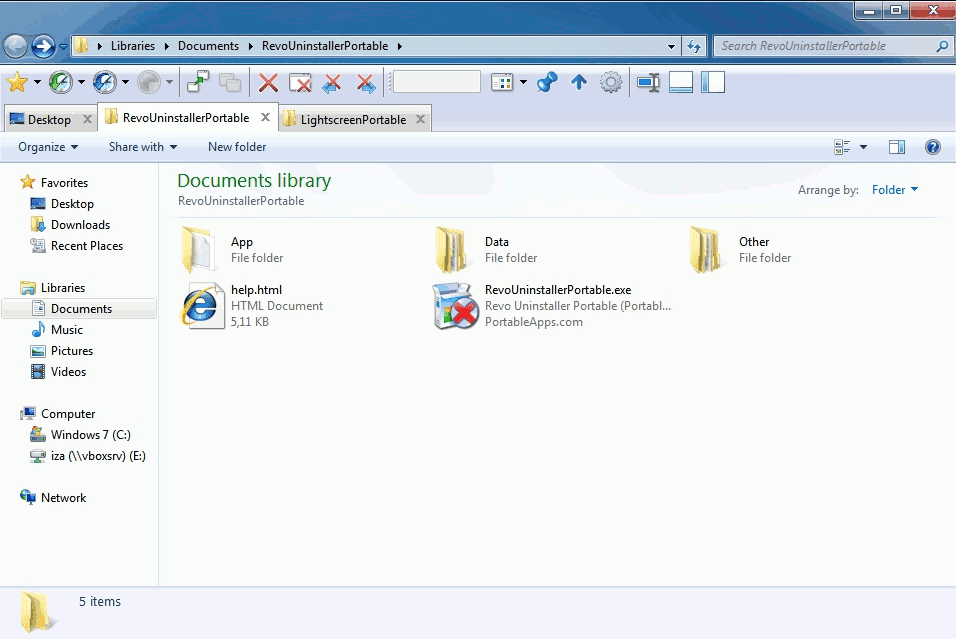Click the red X close-tab icon

(x=268, y=82)
